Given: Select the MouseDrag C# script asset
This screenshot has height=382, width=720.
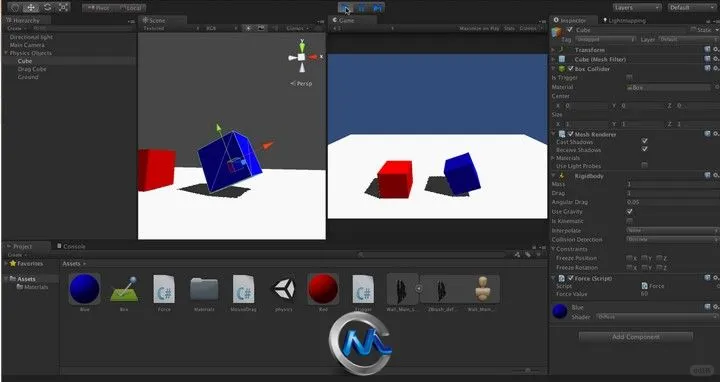Looking at the screenshot, I should (x=243, y=289).
